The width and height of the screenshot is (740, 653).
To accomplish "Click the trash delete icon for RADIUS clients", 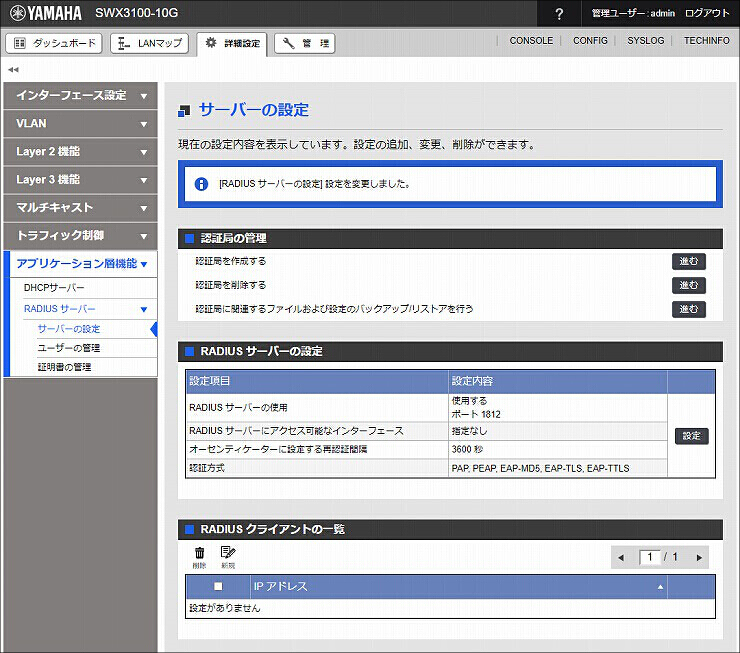I will 200,557.
